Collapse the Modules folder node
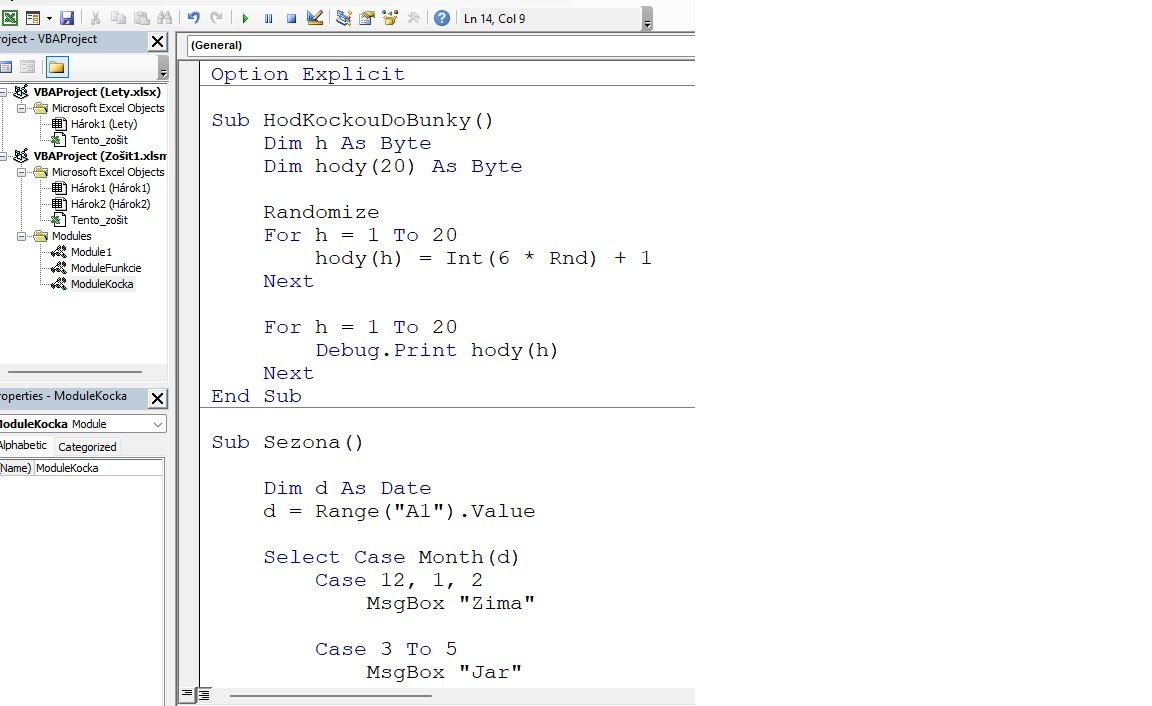Viewport: 1152px width, 706px height. tap(22, 236)
